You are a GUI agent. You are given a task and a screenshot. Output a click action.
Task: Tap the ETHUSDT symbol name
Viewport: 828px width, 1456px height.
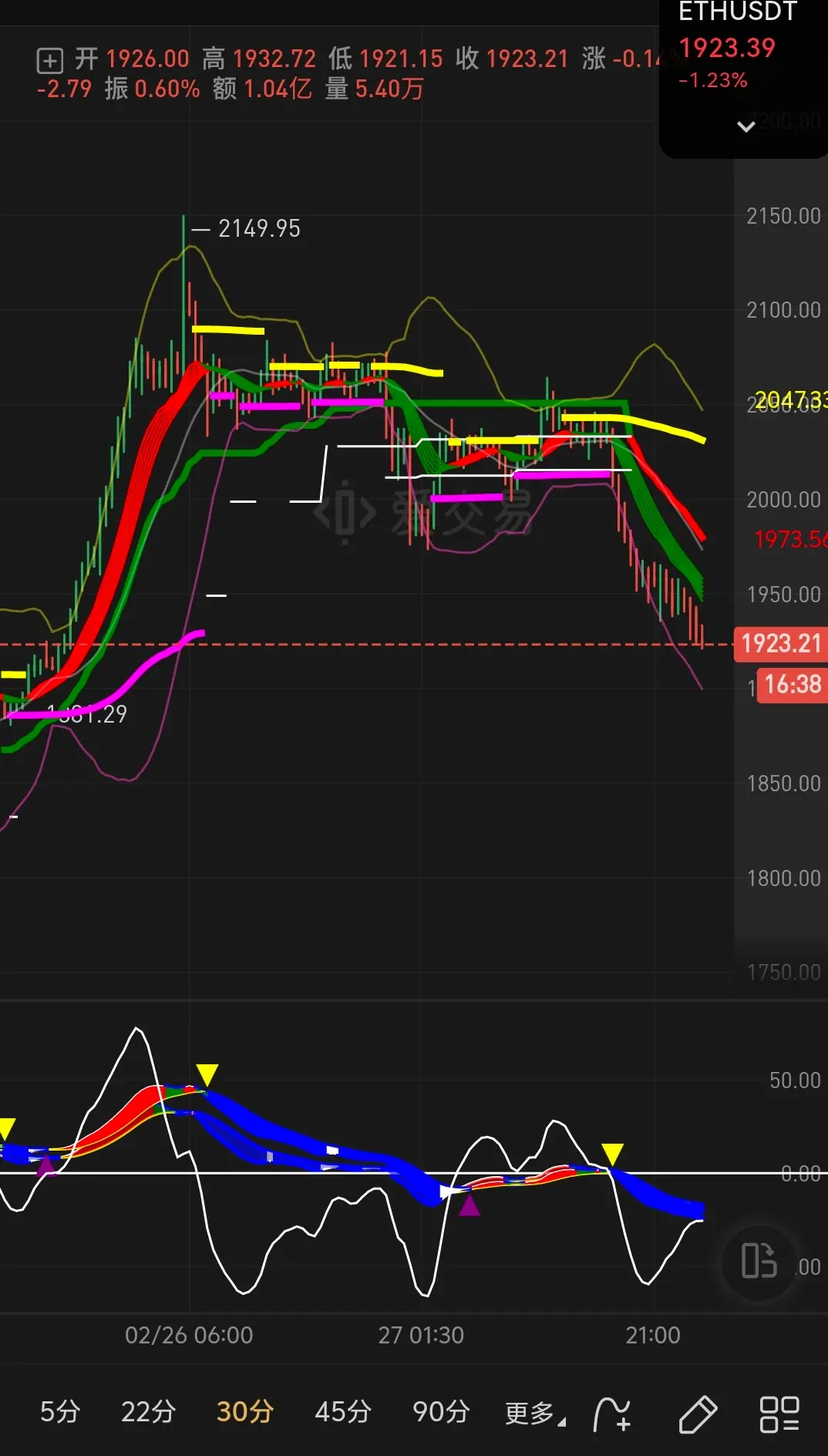(737, 12)
